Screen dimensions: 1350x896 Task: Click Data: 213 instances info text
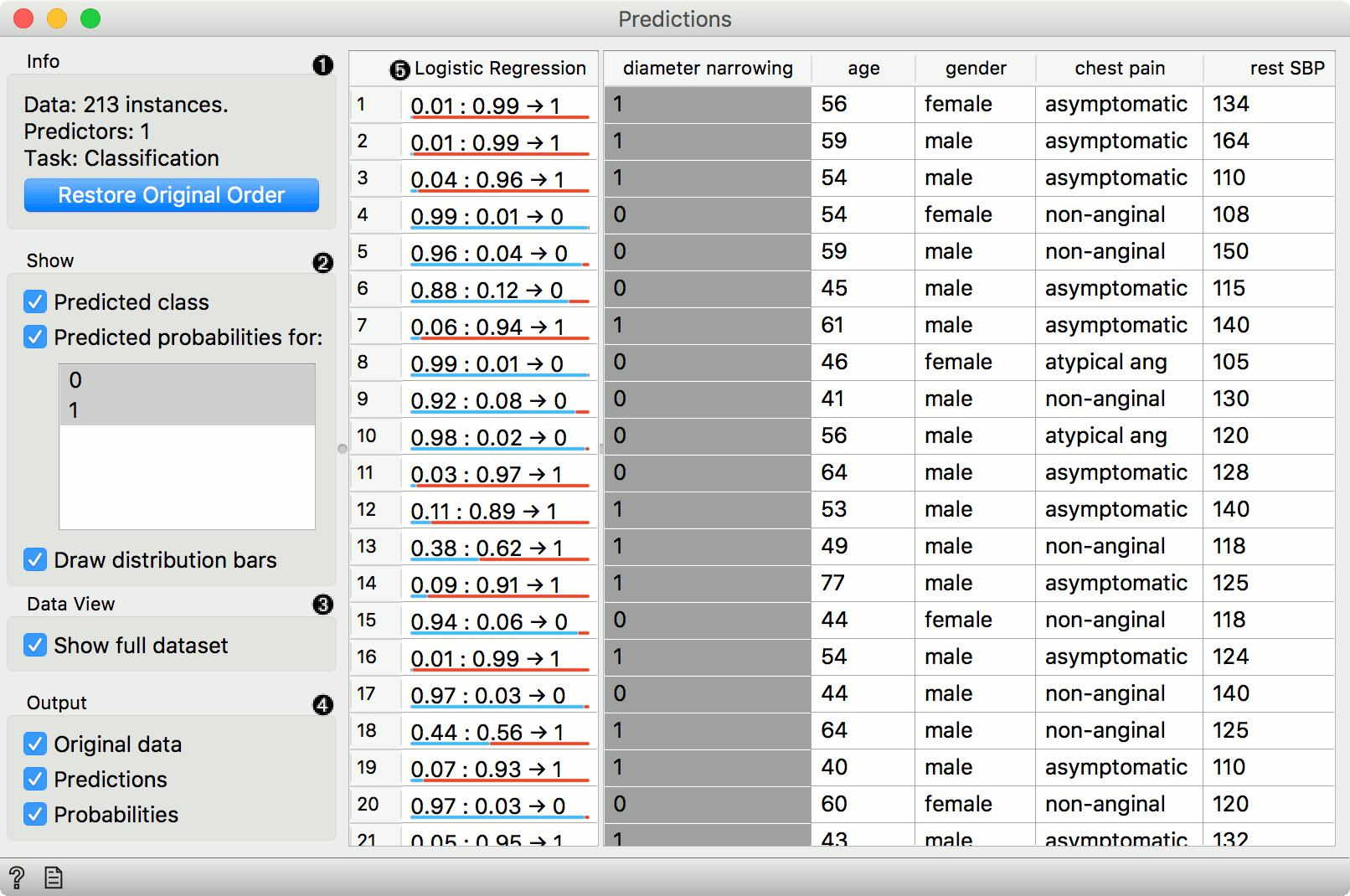pos(126,105)
